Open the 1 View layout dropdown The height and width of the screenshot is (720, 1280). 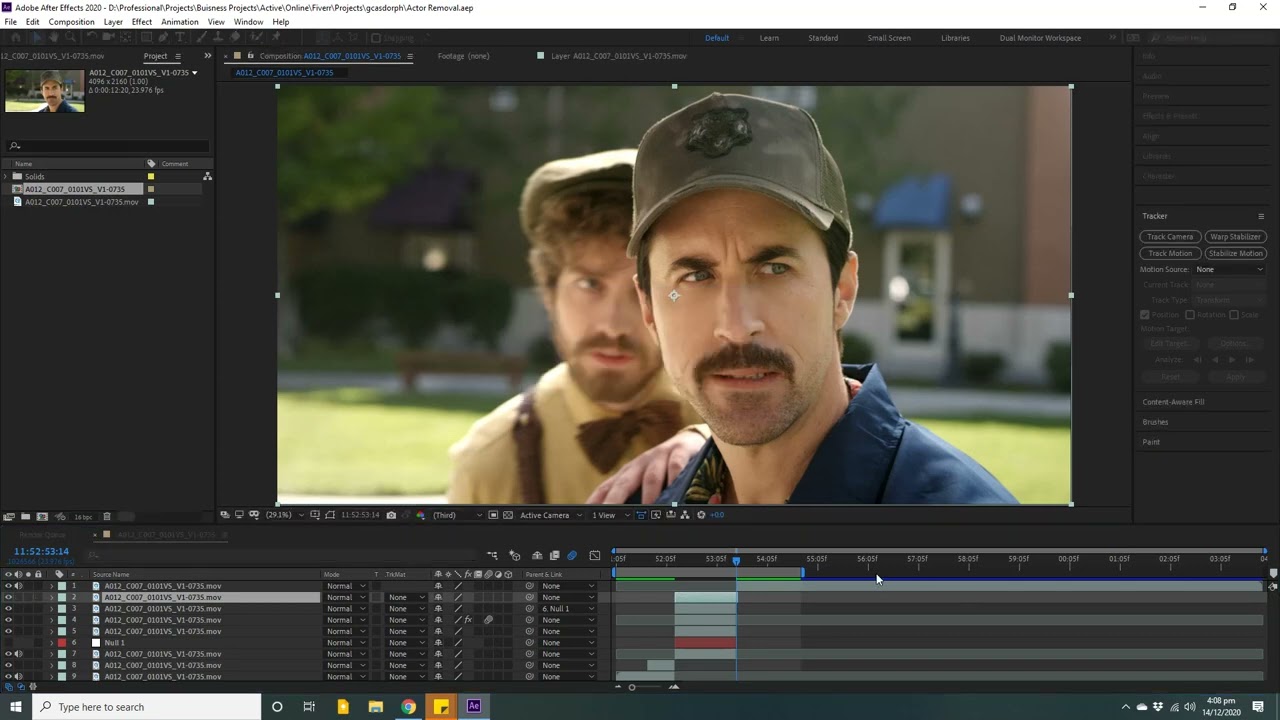[x=609, y=515]
